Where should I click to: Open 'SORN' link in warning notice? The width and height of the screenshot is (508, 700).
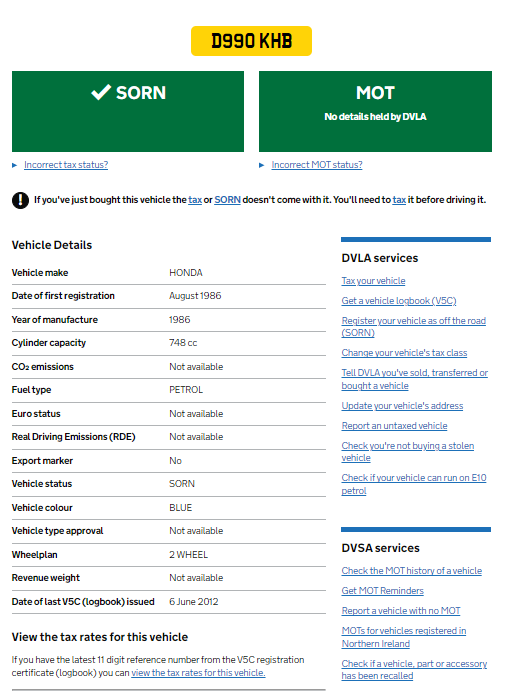[x=227, y=200]
